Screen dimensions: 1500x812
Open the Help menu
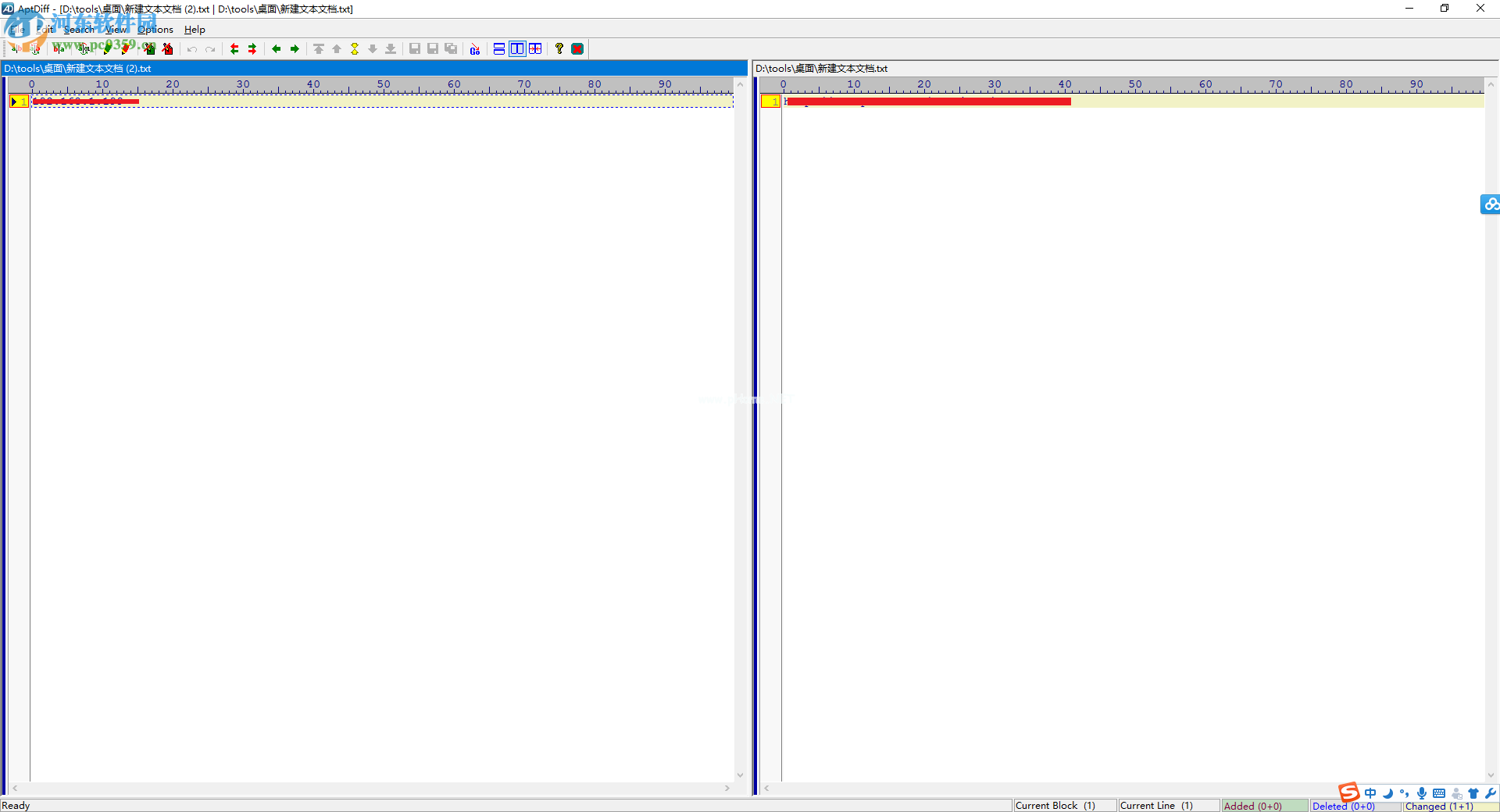click(x=195, y=30)
